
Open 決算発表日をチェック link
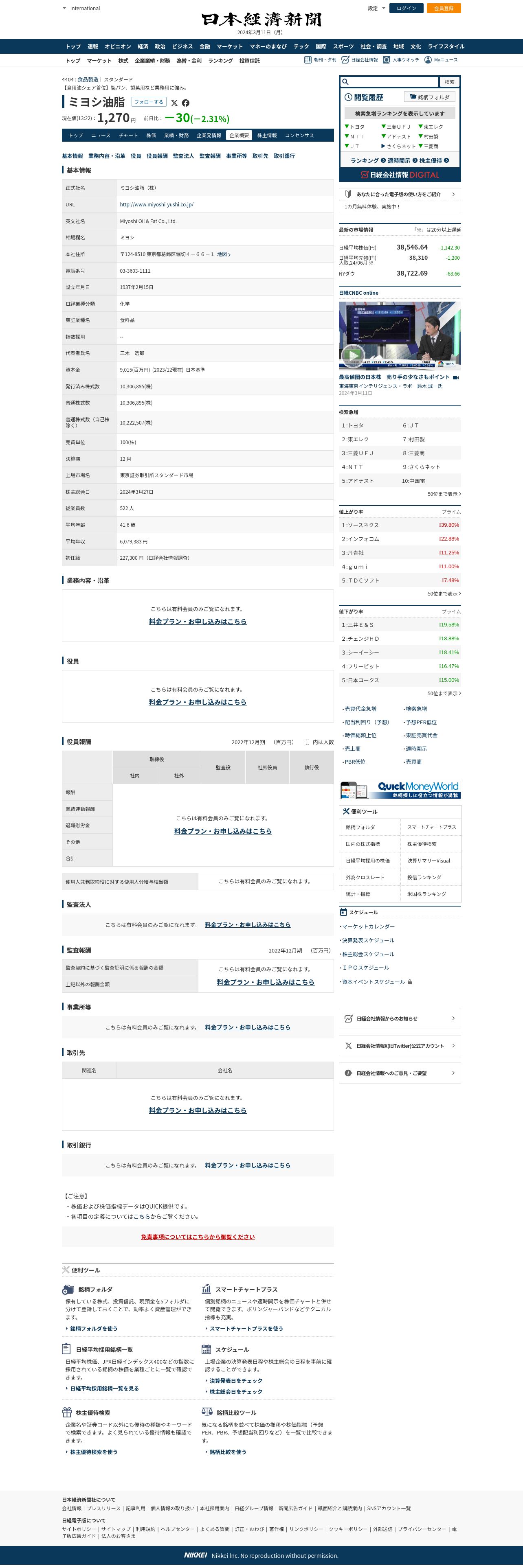235,1380
